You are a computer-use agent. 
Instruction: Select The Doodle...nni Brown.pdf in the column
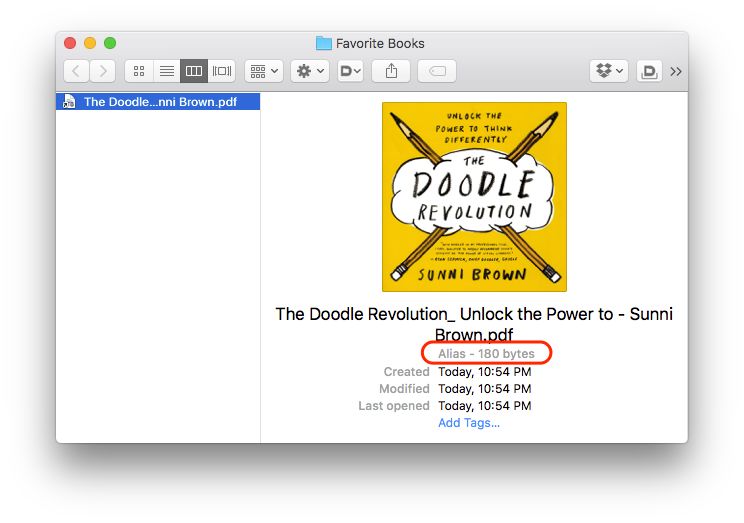158,102
